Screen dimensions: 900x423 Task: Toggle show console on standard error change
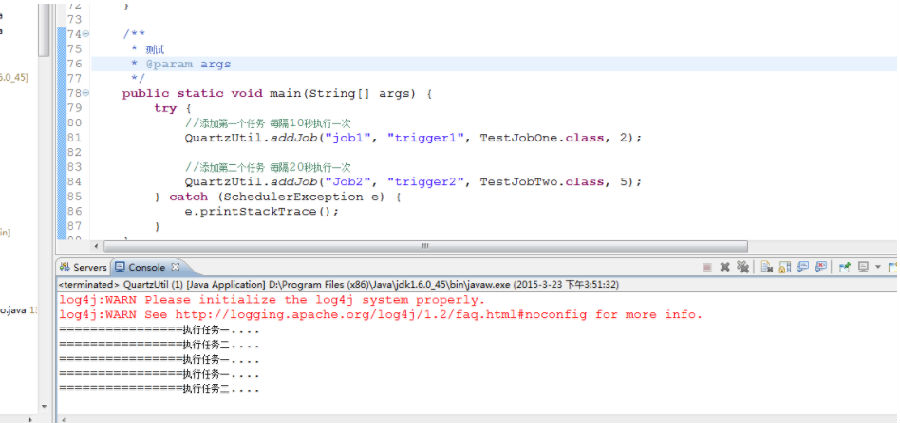pos(821,266)
